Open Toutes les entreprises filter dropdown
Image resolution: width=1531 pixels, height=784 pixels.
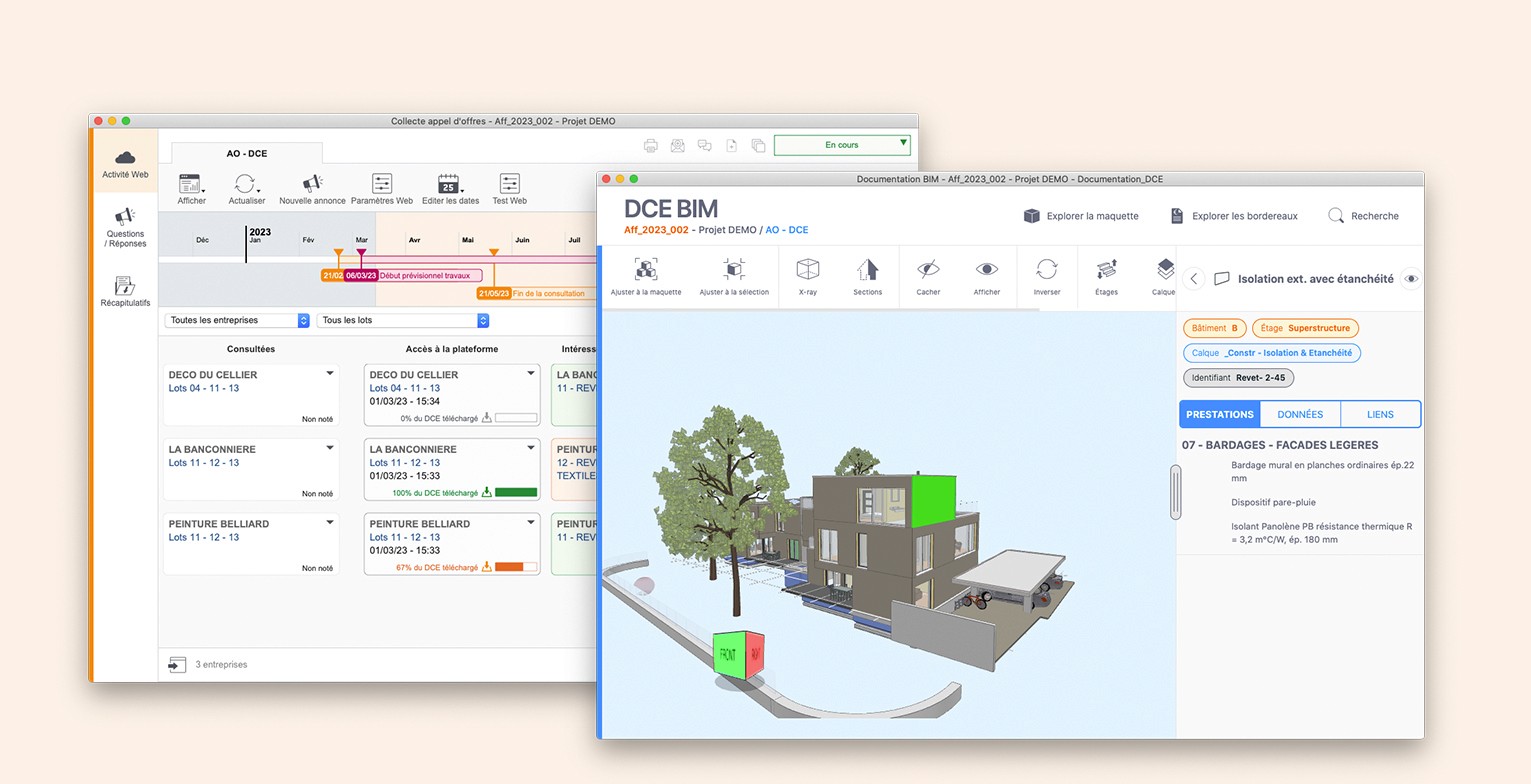[237, 320]
